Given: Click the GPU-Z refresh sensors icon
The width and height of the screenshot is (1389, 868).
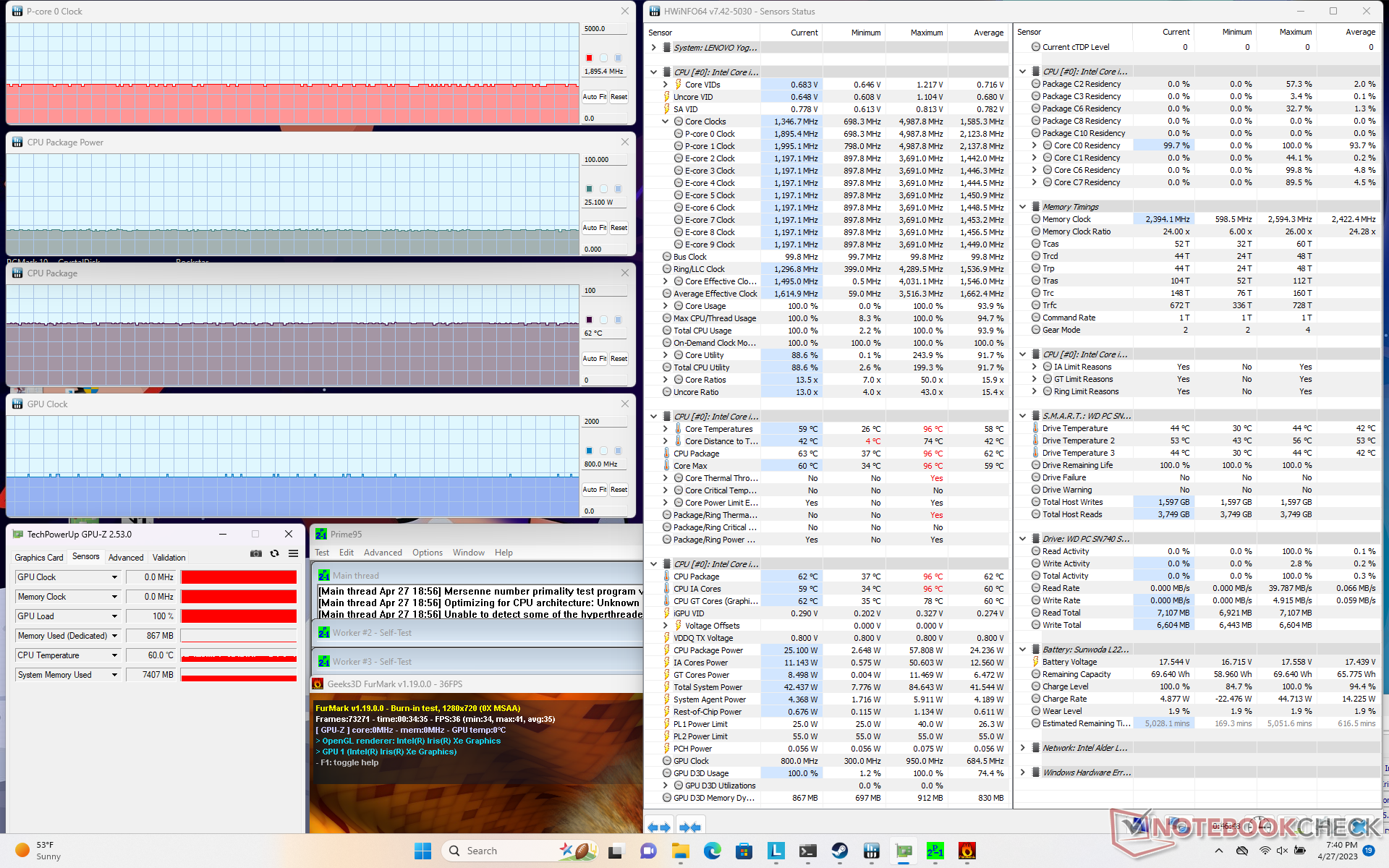Looking at the screenshot, I should pyautogui.click(x=274, y=553).
